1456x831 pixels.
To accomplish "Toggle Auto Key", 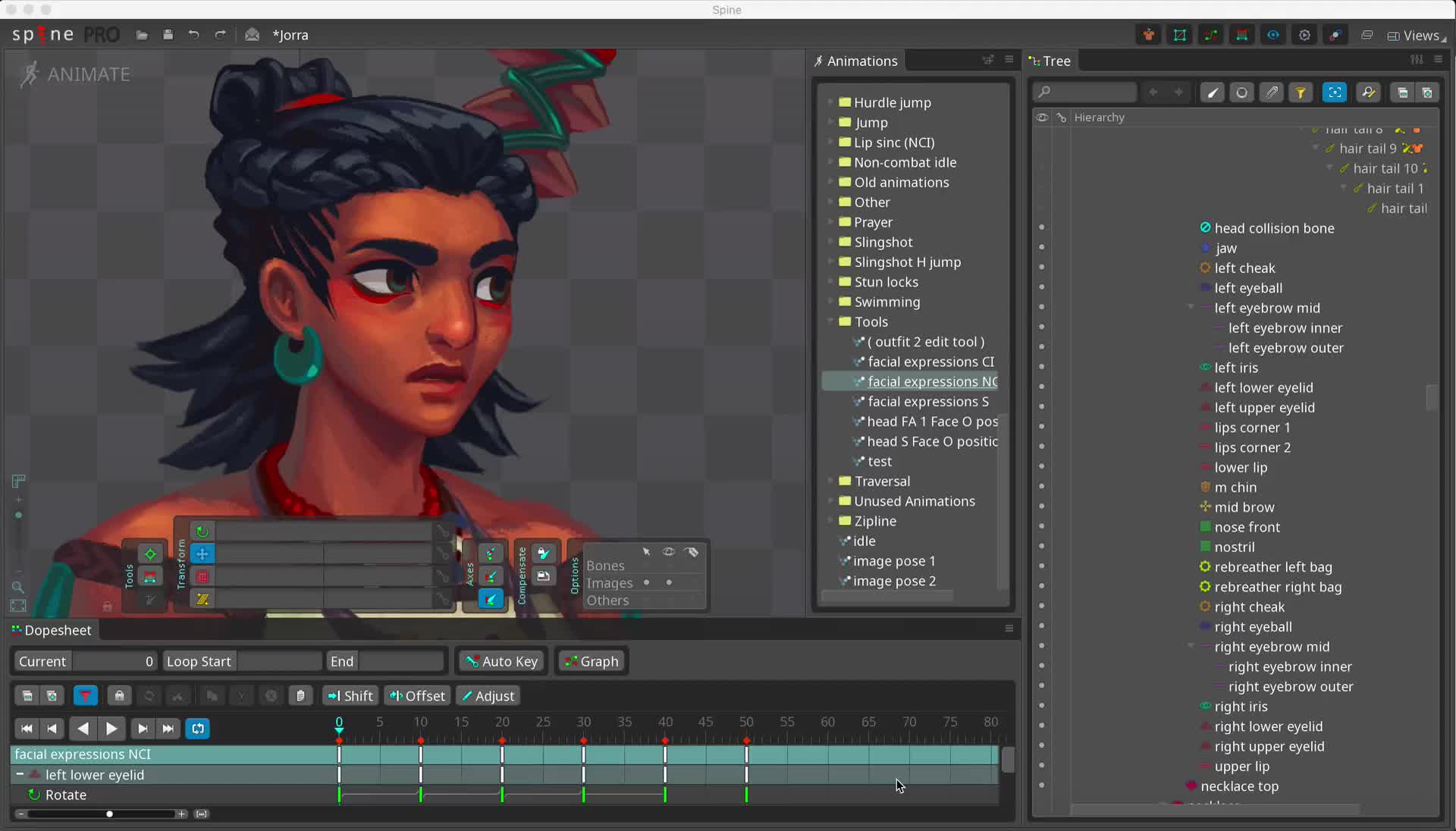I will 501,661.
